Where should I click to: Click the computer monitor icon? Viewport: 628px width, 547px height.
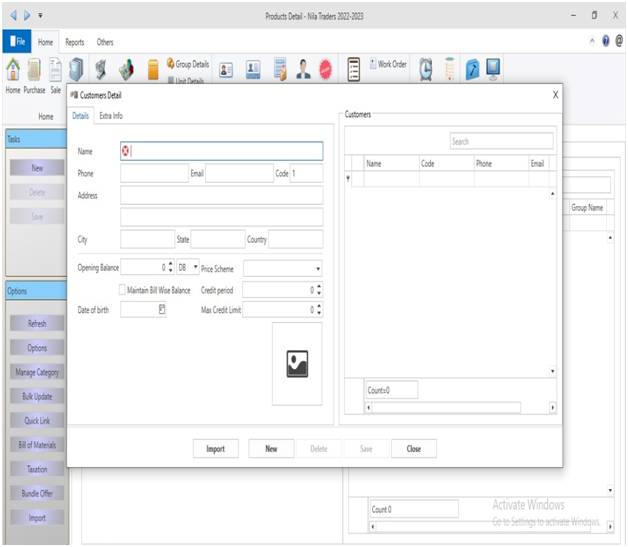[493, 69]
